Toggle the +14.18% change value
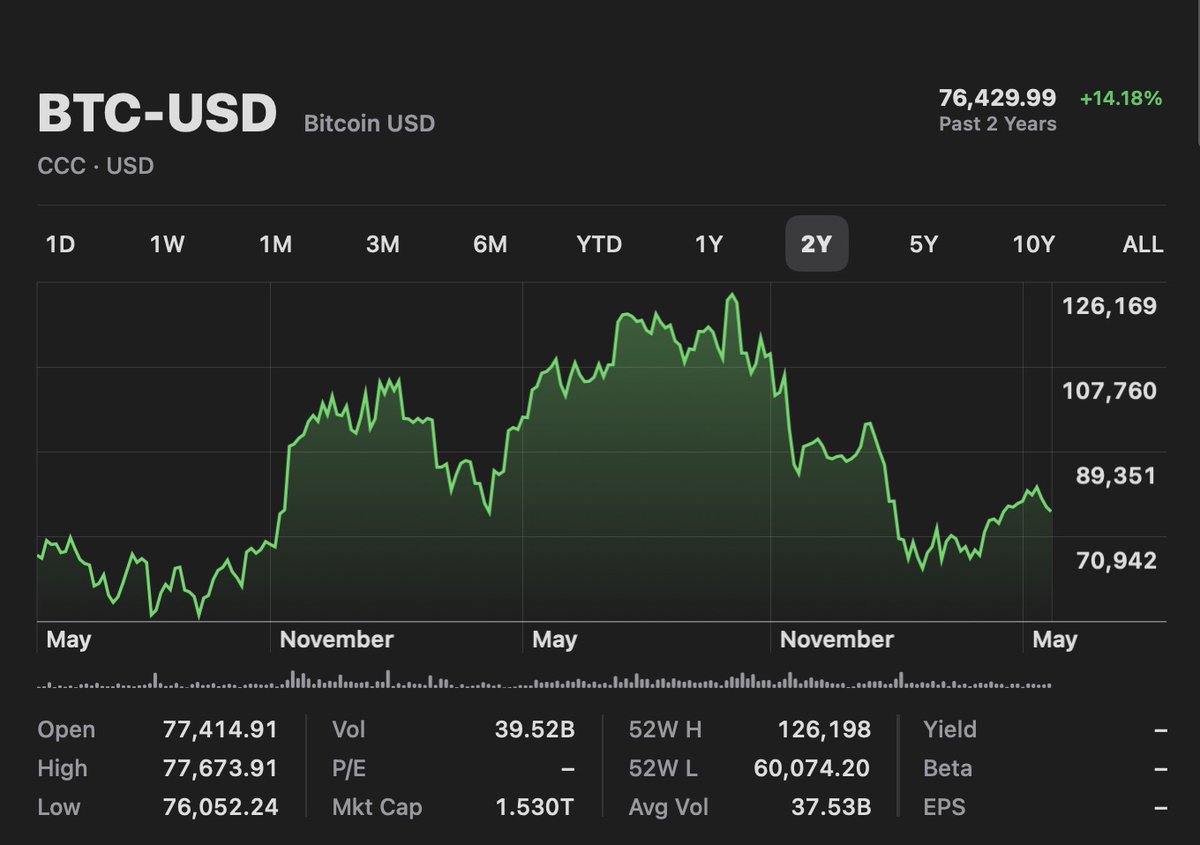 [1121, 98]
